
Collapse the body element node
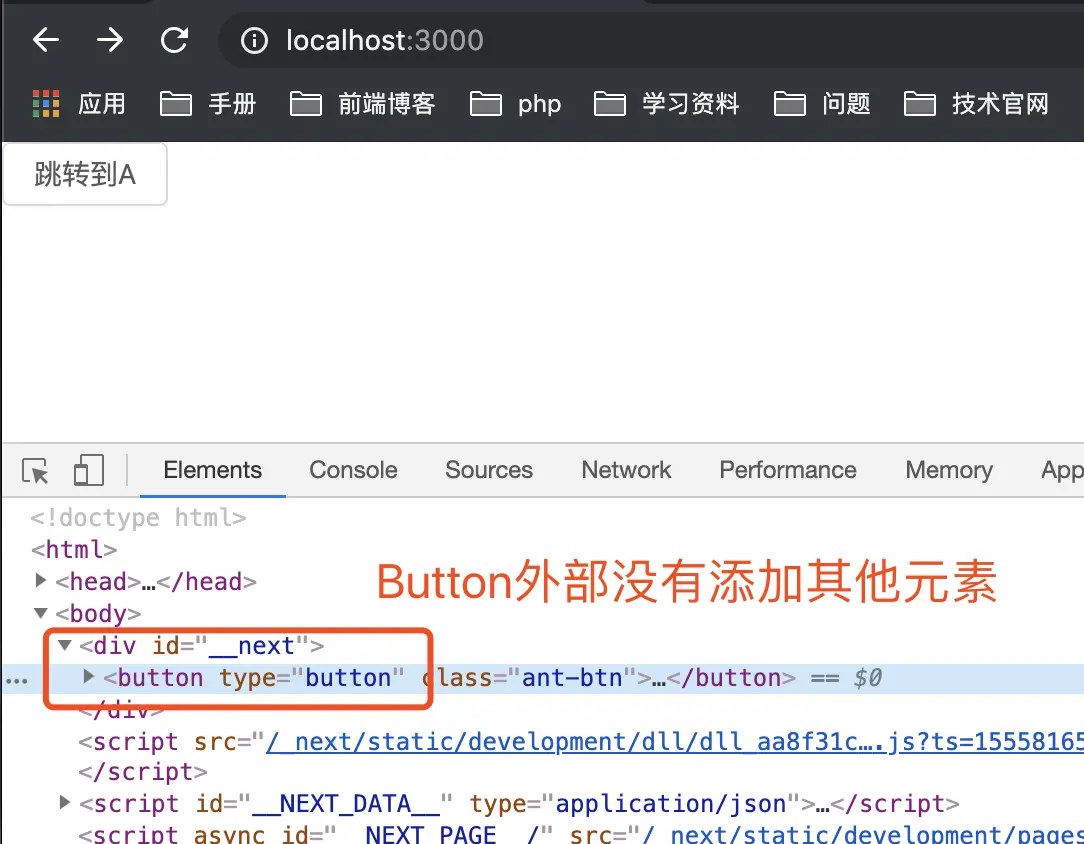[x=41, y=612]
